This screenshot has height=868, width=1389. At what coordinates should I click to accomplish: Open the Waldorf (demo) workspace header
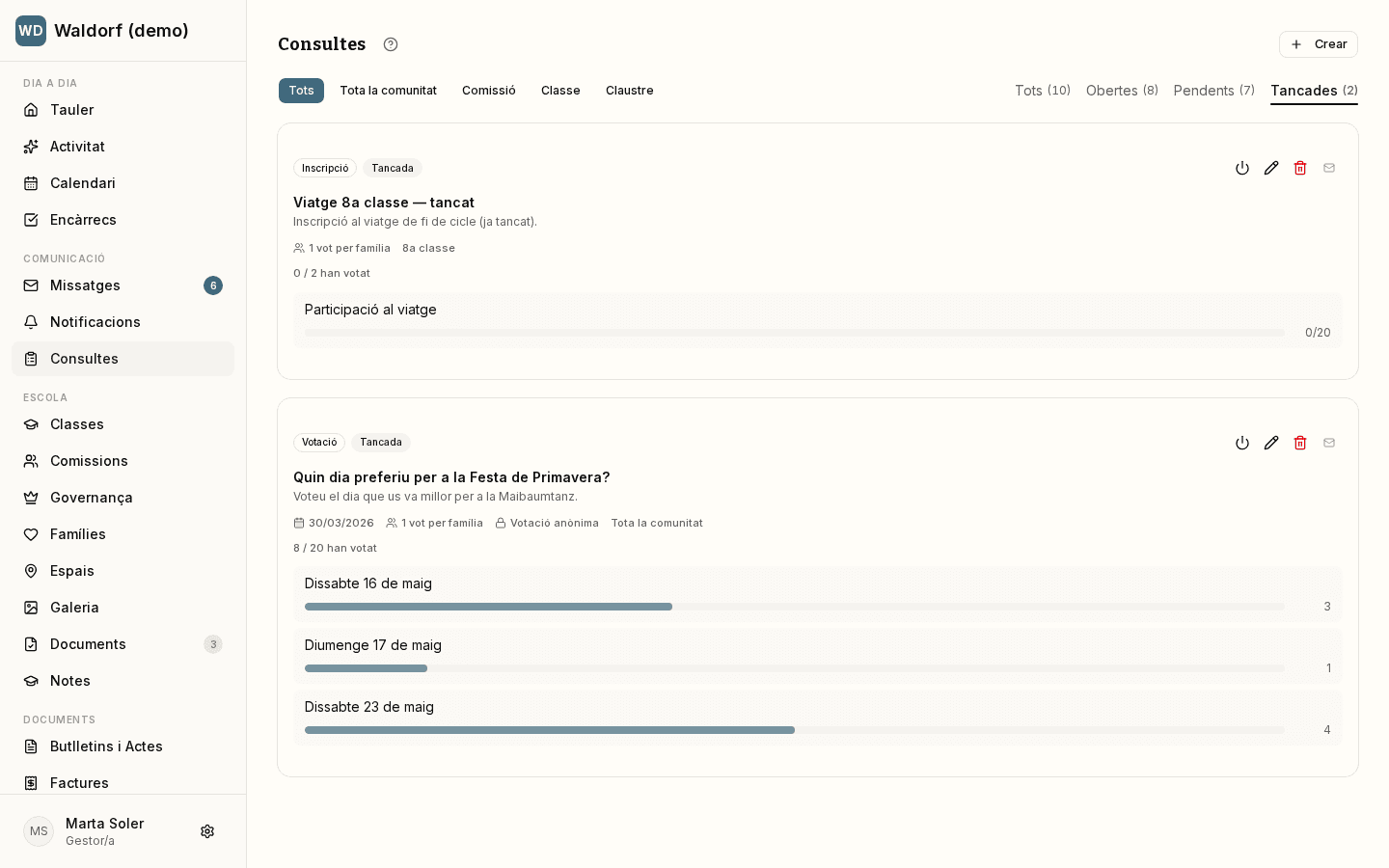[123, 31]
